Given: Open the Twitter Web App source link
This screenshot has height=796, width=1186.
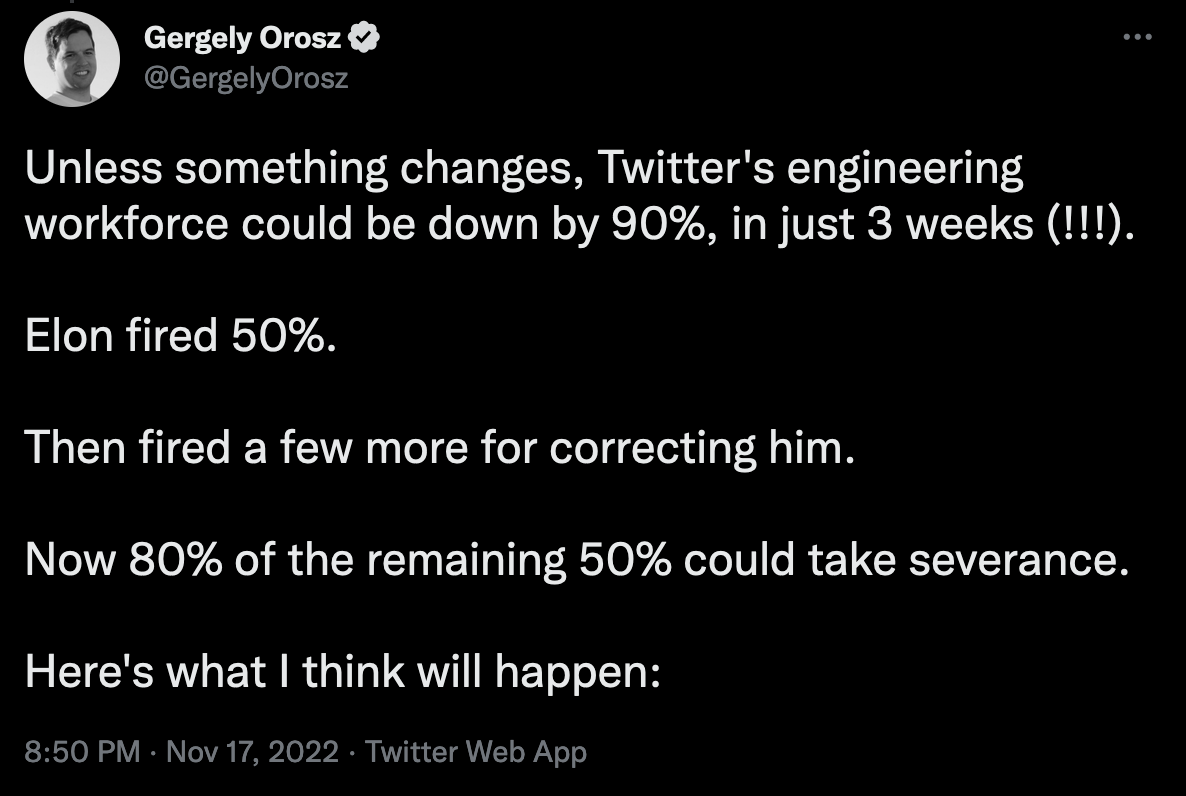Looking at the screenshot, I should (x=476, y=751).
